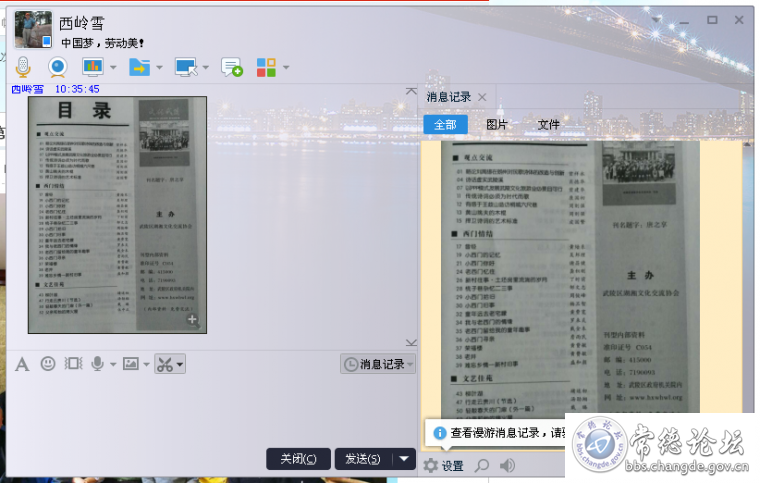The image size is (760, 483).
Task: Select the 全部 tab in message history
Action: pos(445,125)
